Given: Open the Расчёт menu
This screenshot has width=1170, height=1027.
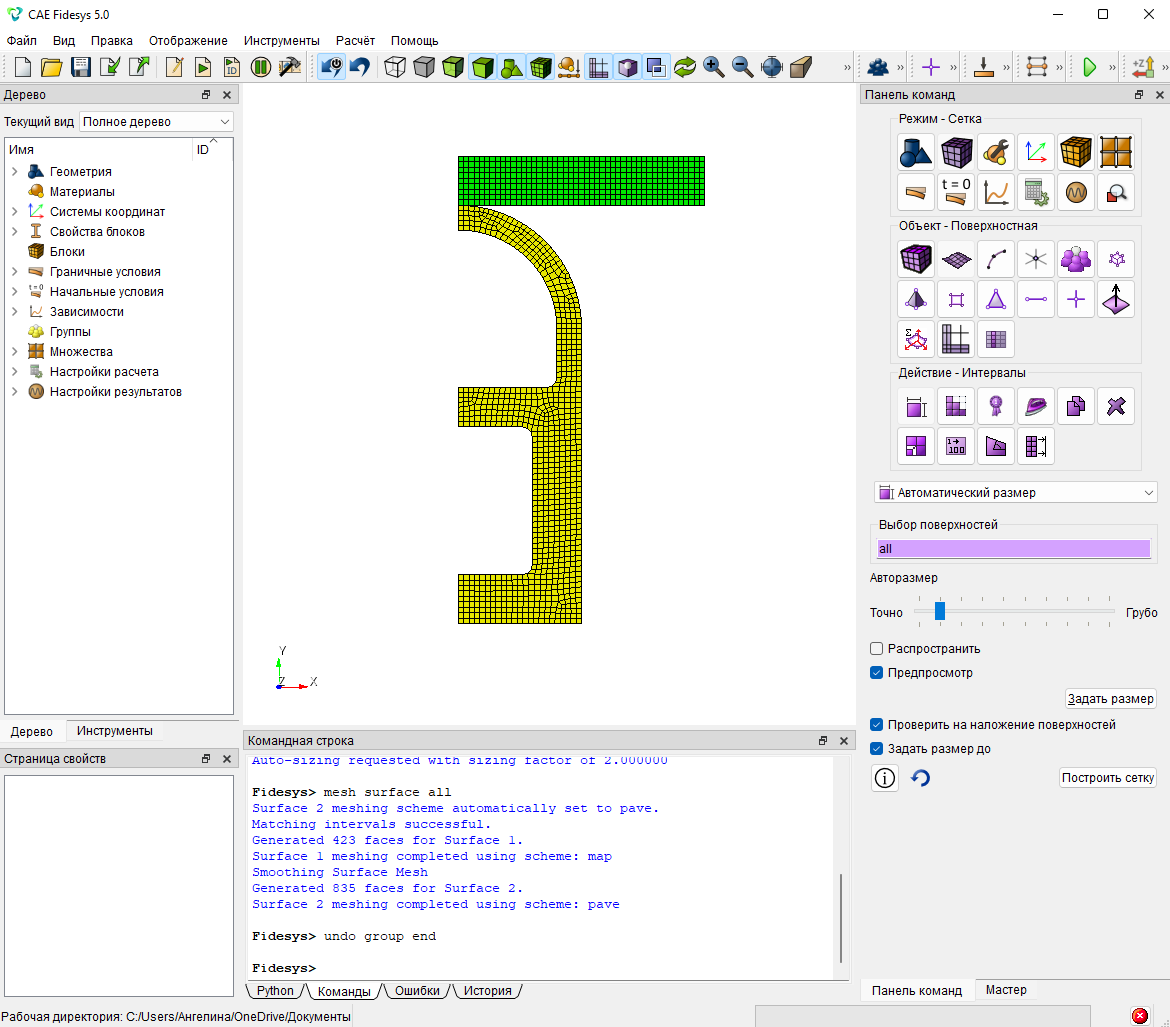Looking at the screenshot, I should click(x=355, y=40).
